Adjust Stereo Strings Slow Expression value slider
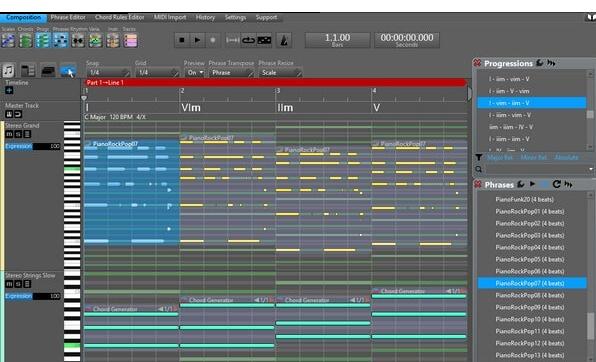The height and width of the screenshot is (362, 596). tap(47, 296)
